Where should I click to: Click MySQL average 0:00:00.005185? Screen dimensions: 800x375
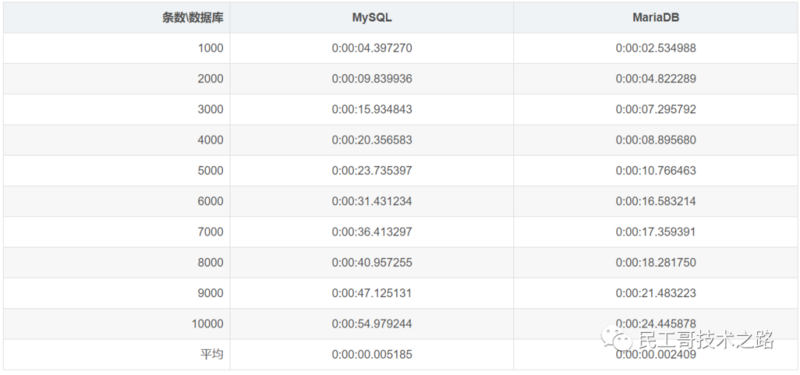[371, 354]
